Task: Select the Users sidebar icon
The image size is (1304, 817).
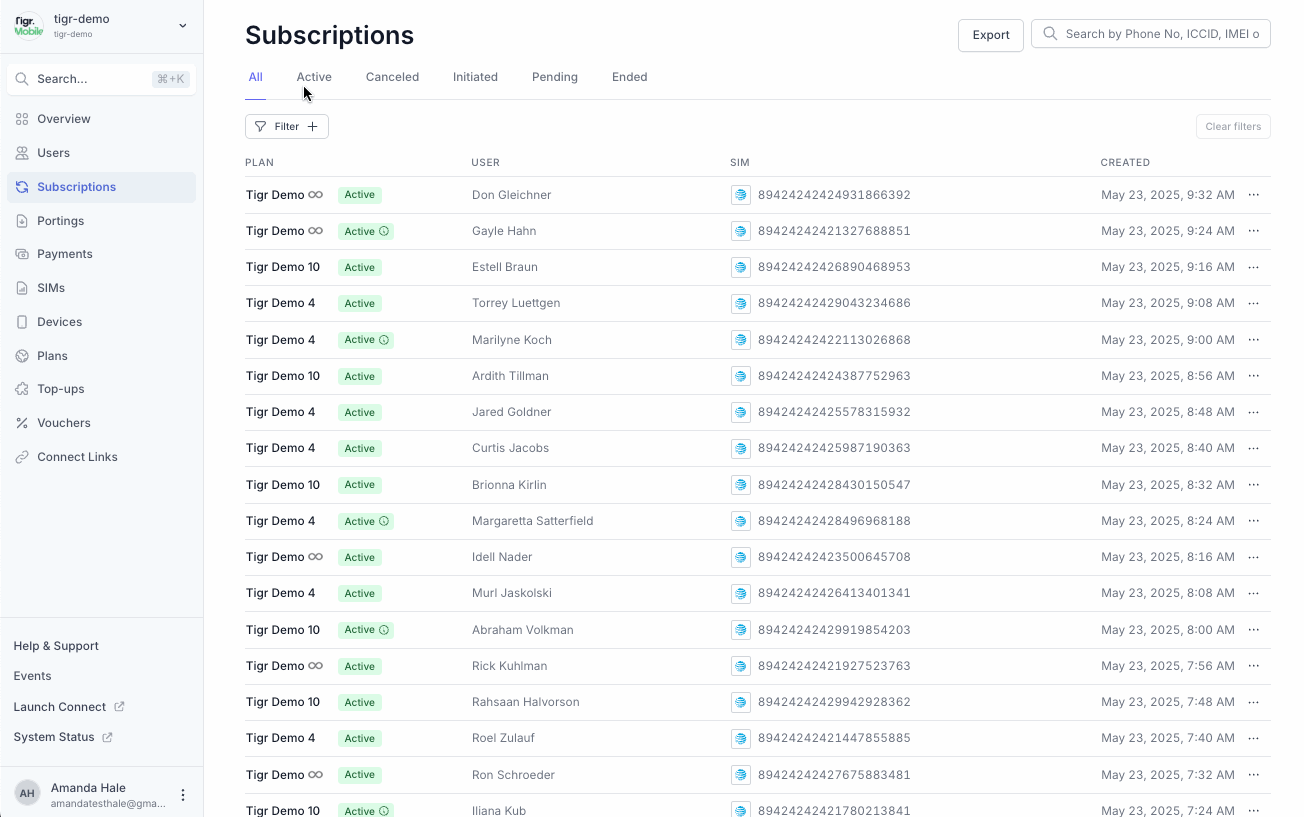Action: tap(22, 152)
